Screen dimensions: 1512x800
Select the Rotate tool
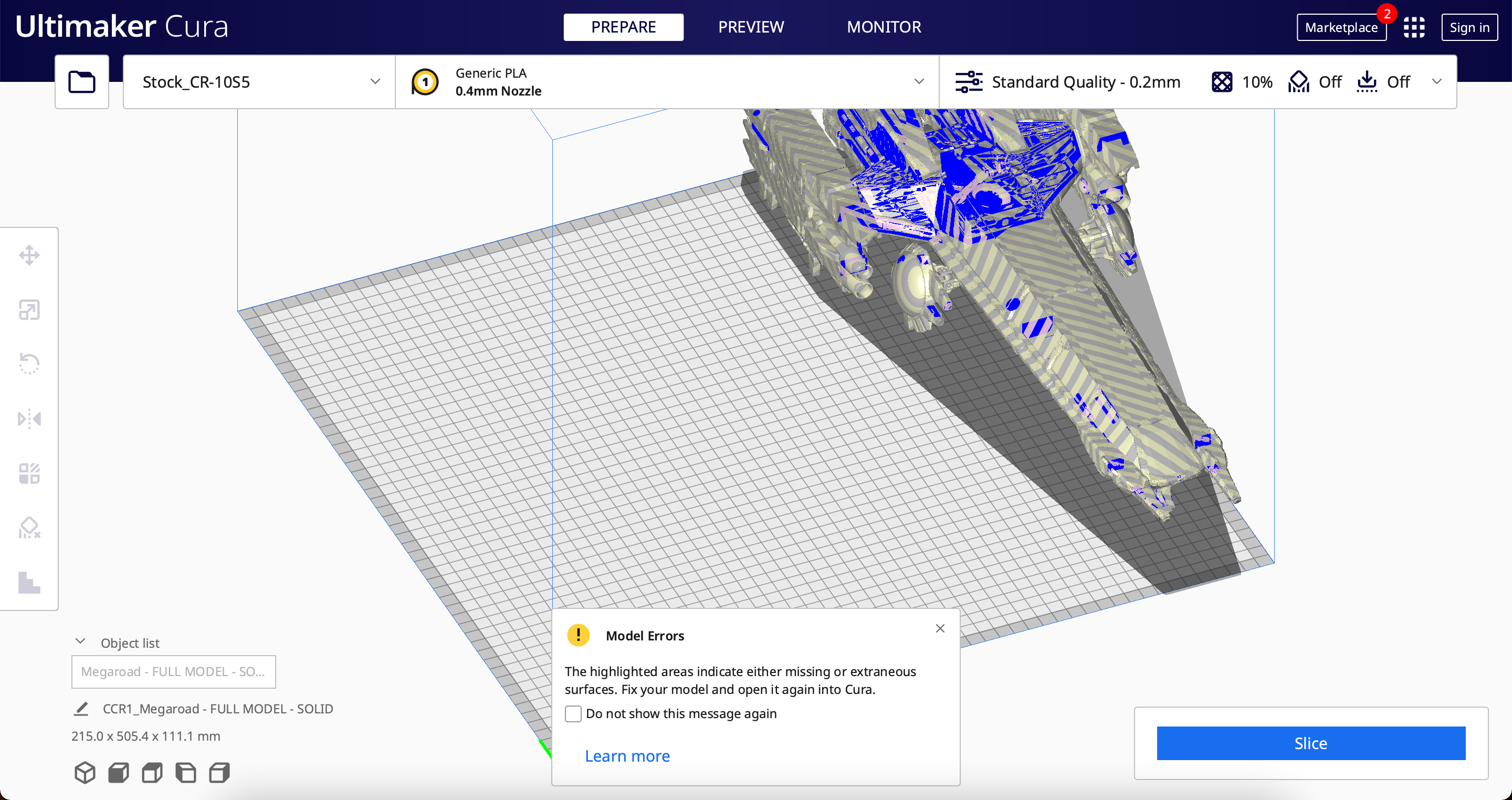[29, 364]
